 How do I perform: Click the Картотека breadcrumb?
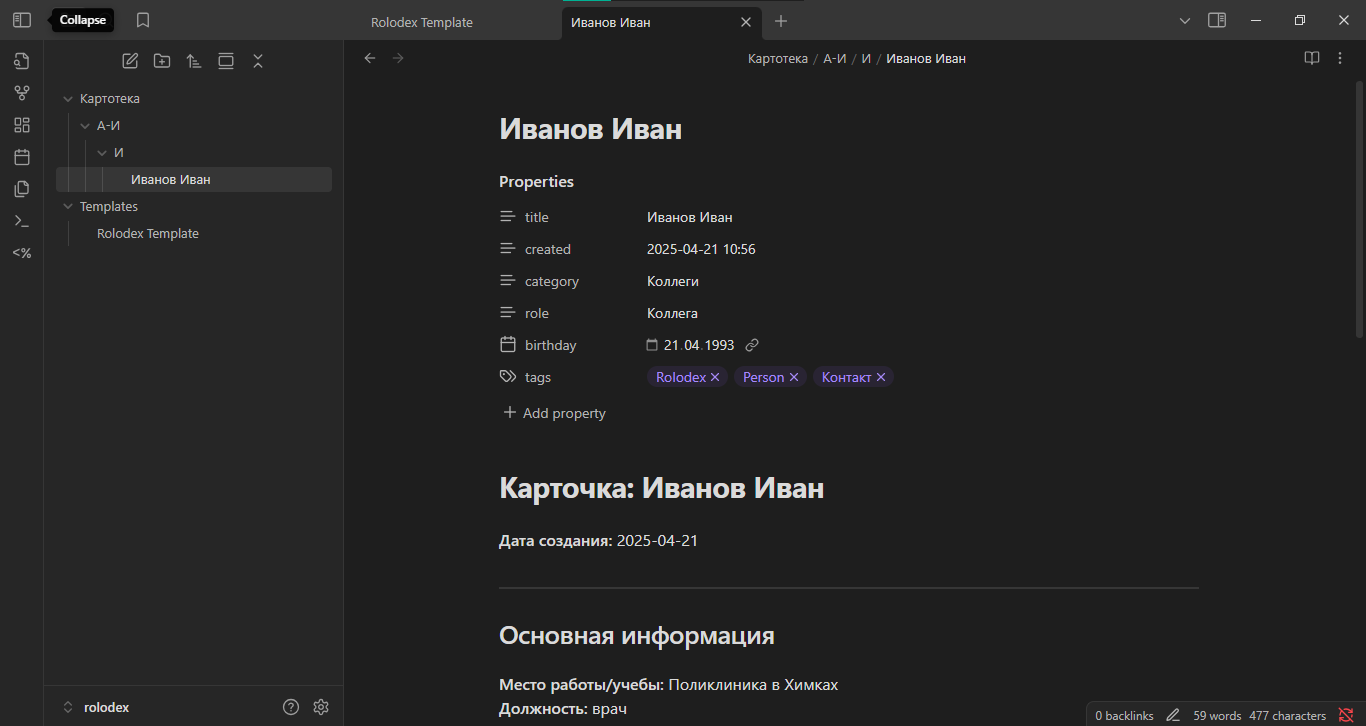pyautogui.click(x=778, y=58)
